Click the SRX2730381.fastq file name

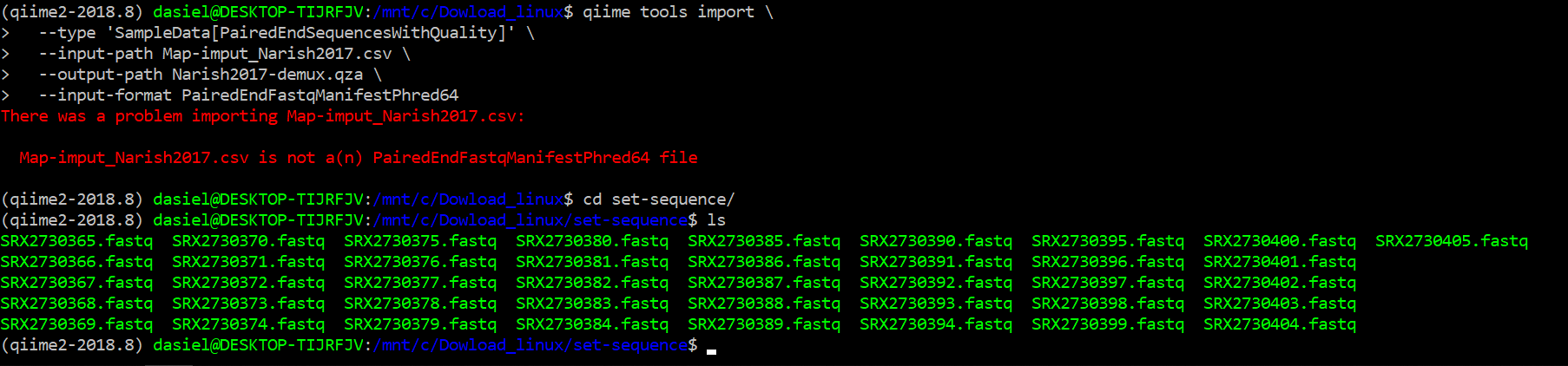(x=592, y=262)
